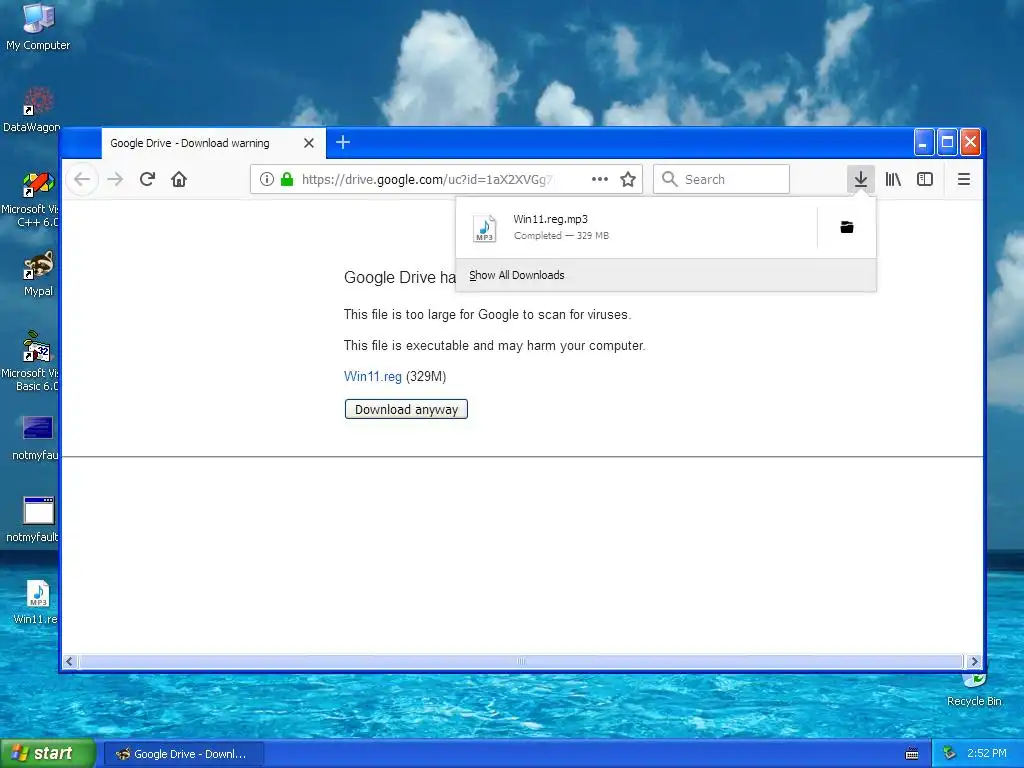This screenshot has height=768, width=1024.
Task: Open a new tab with plus button
Action: click(x=343, y=142)
